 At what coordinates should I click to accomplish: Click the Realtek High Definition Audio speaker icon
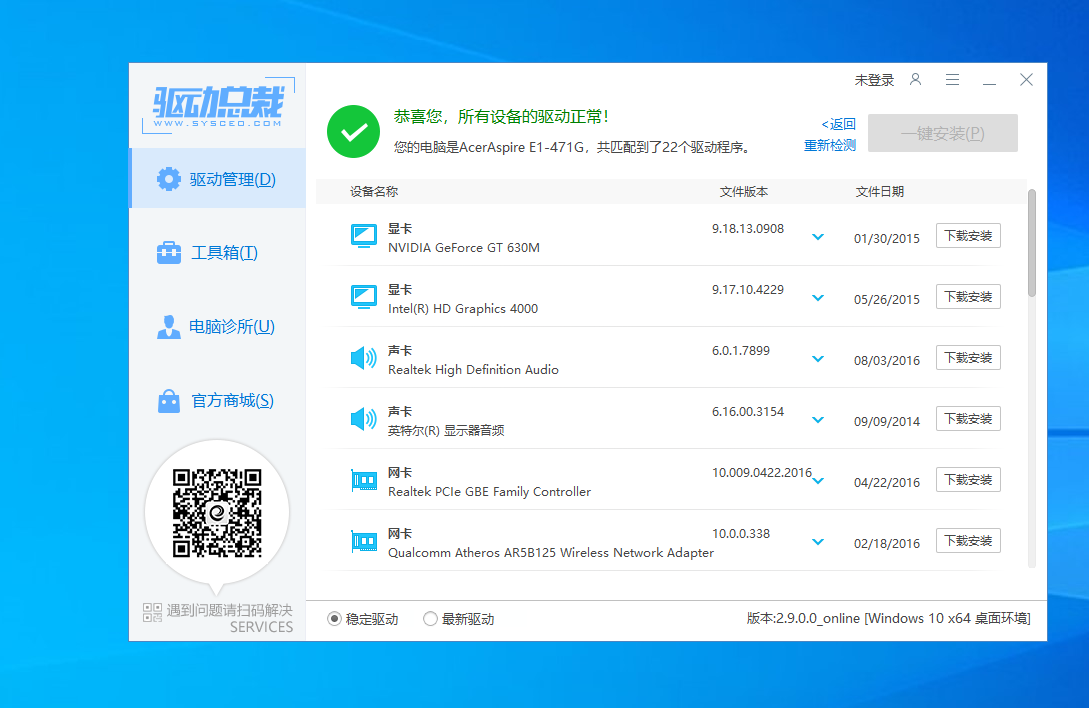364,358
